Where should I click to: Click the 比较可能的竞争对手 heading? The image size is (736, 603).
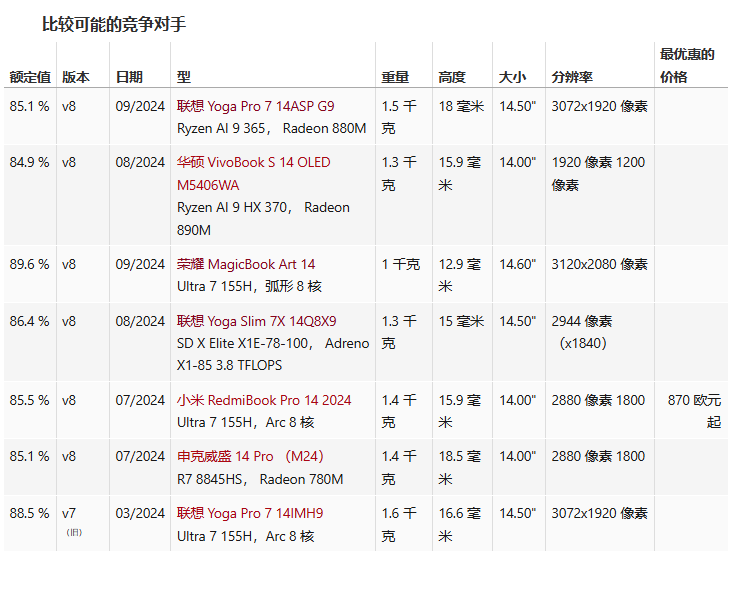pos(114,24)
